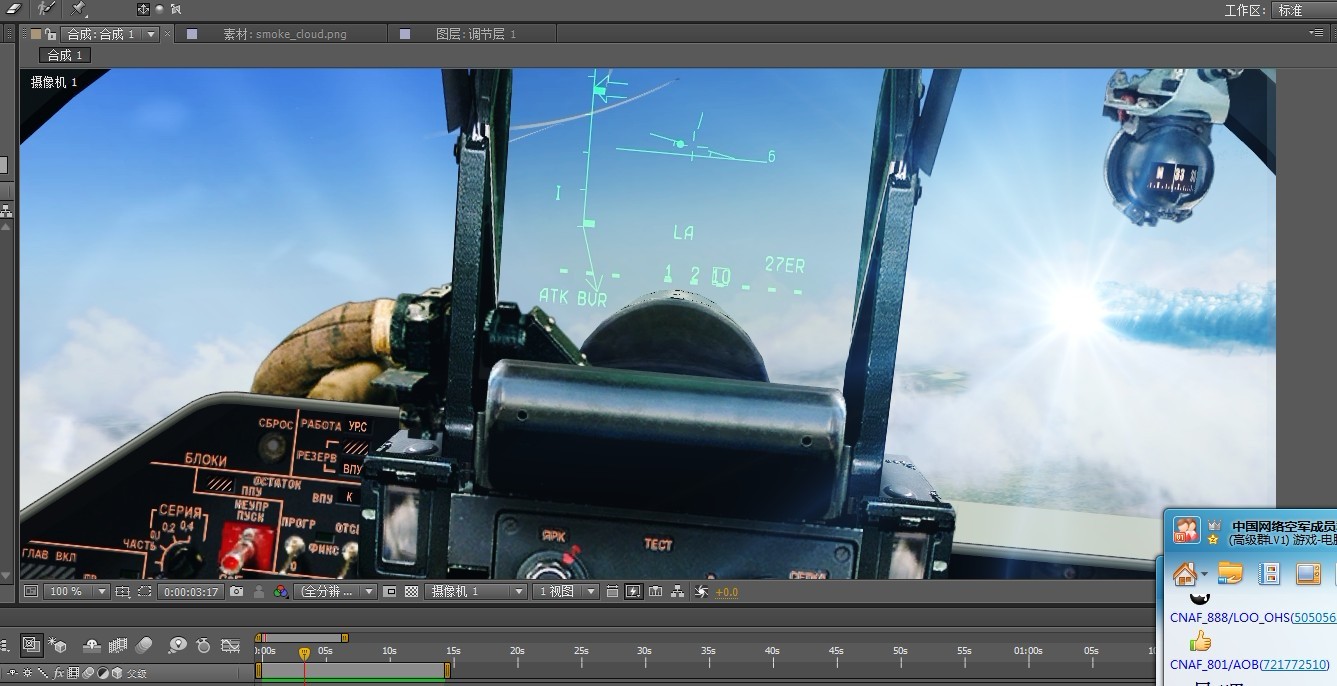
Task: Toggle the viewer lock icon
Action: point(50,34)
